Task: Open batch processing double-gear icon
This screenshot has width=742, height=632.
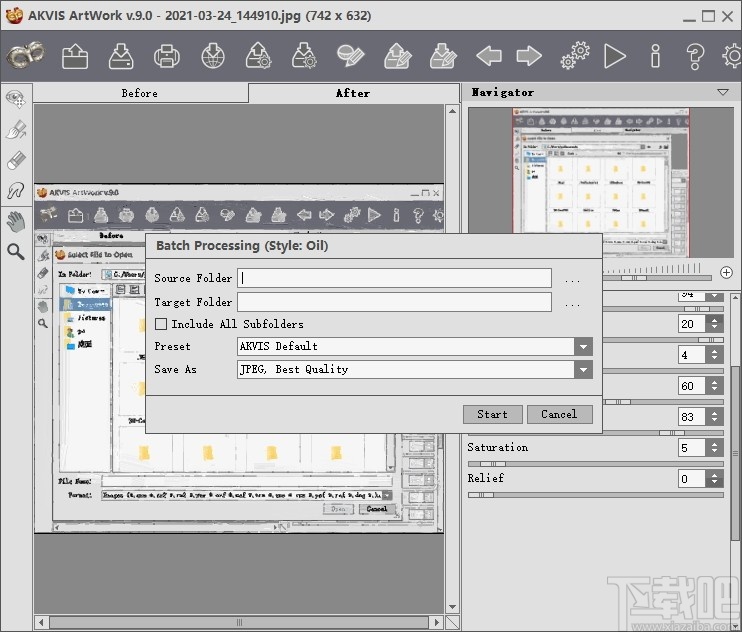Action: pyautogui.click(x=575, y=56)
